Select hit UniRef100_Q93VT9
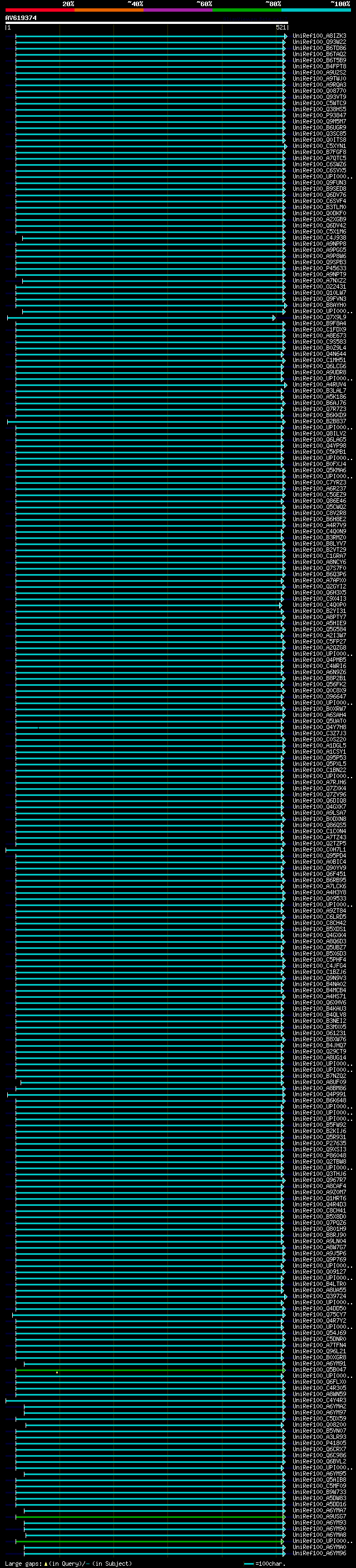Image resolution: width=356 pixels, height=1568 pixels. click(x=319, y=97)
